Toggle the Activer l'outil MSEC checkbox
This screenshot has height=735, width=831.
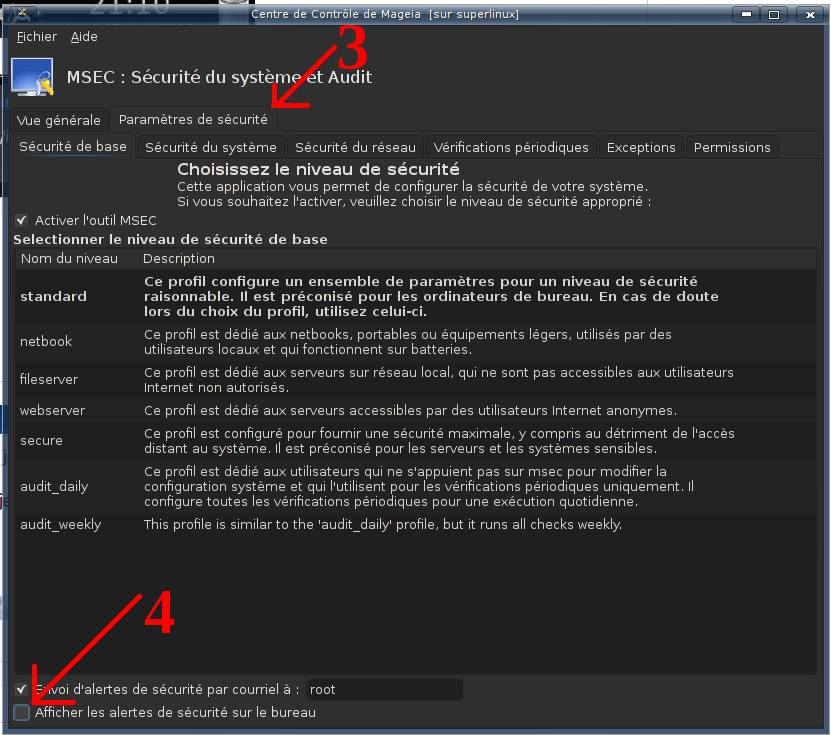pyautogui.click(x=21, y=220)
